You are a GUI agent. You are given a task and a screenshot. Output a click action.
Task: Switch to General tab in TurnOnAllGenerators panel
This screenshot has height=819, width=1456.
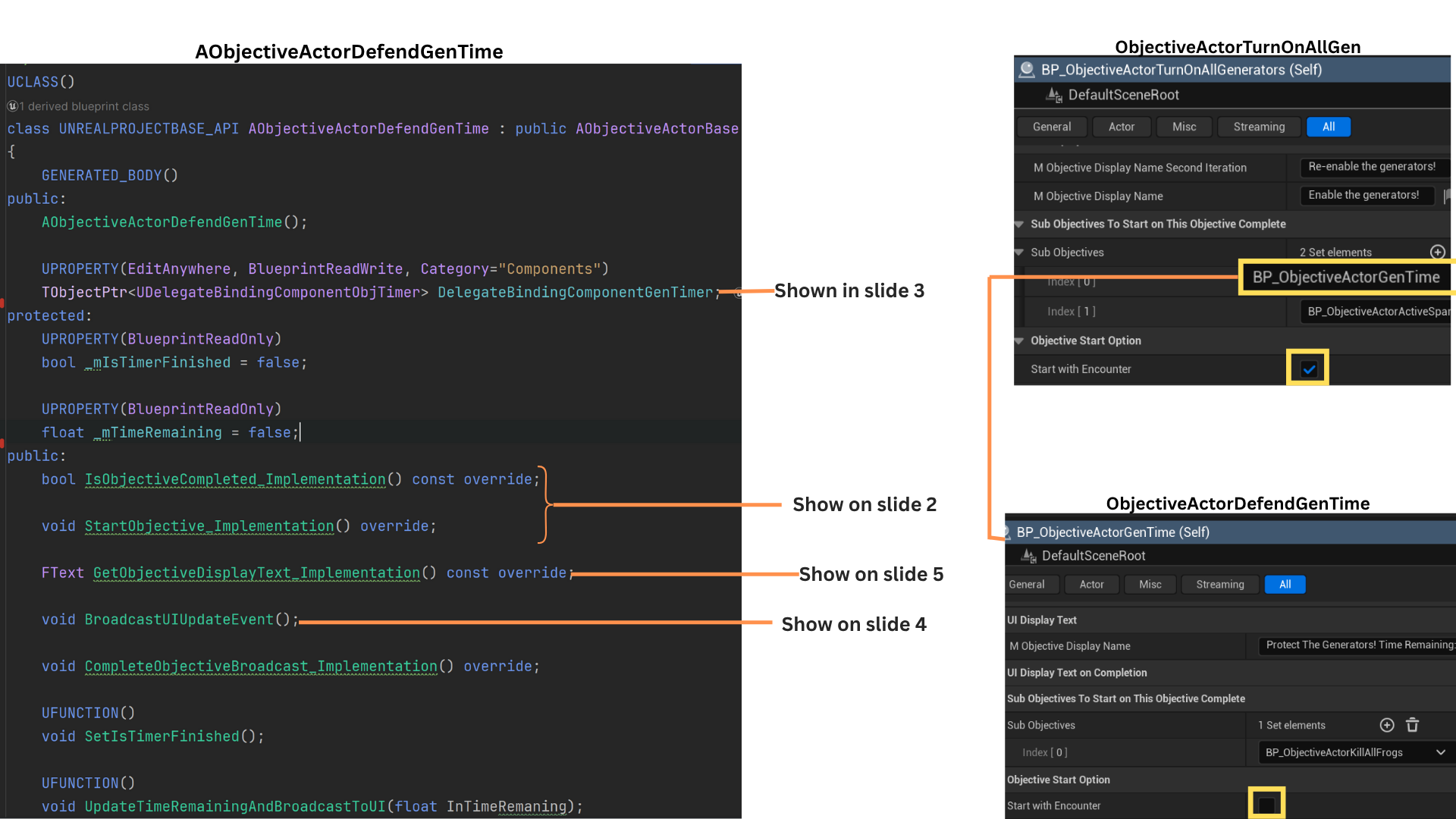[x=1052, y=127]
